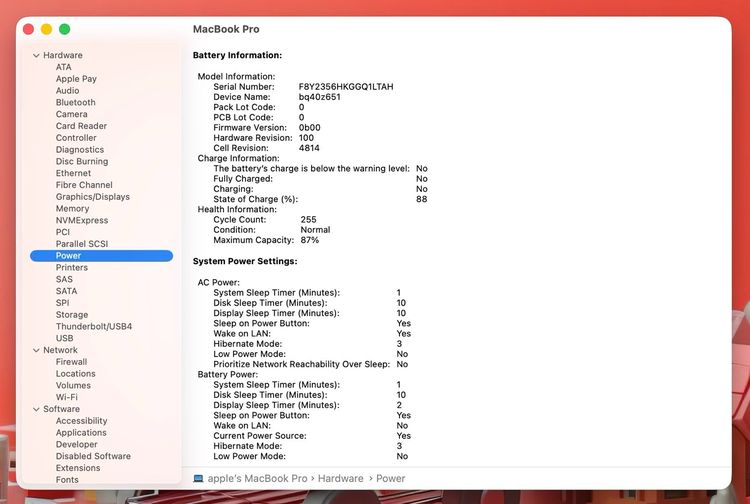Click State of Charge value 88
750x504 pixels.
click(x=421, y=199)
